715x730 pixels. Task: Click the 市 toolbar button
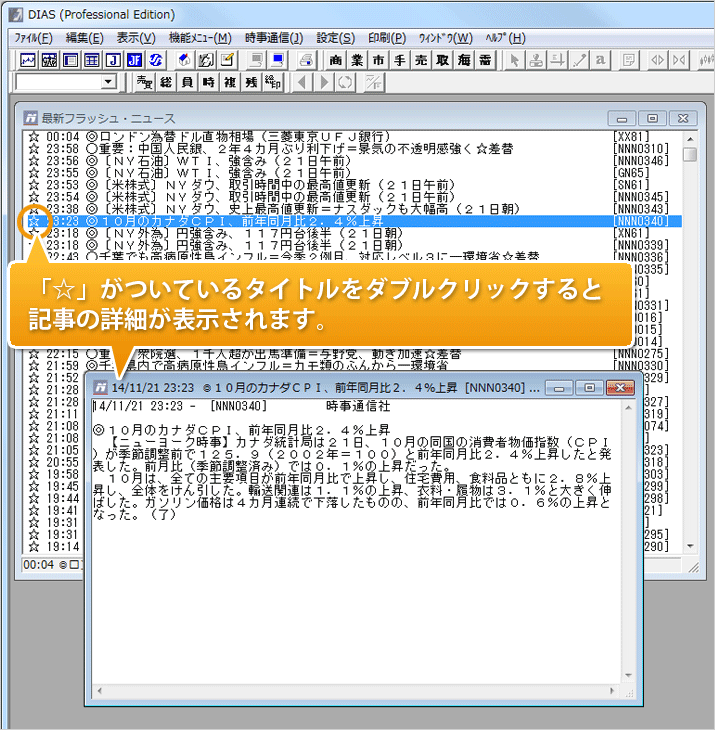point(377,60)
